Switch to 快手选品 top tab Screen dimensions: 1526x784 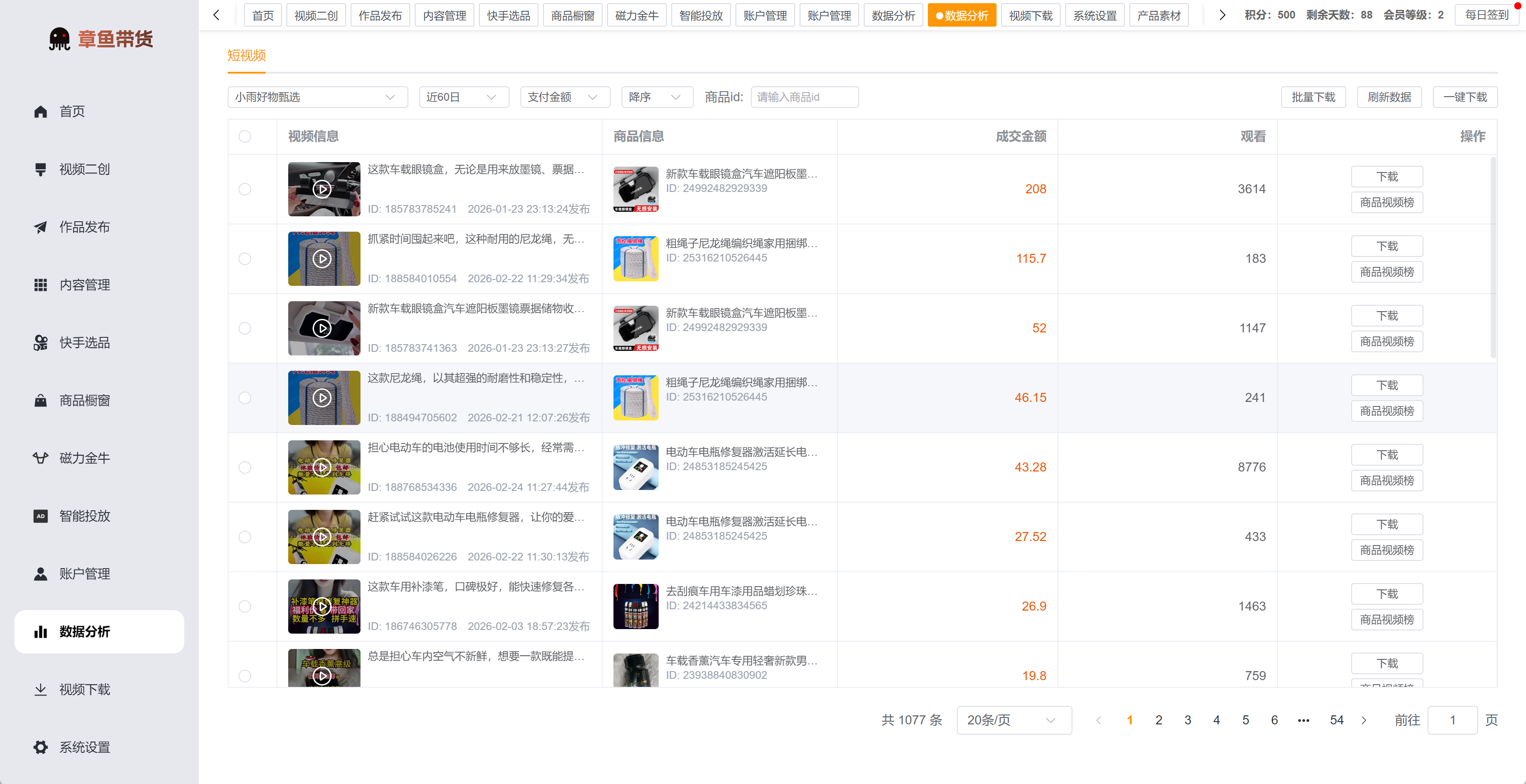tap(508, 15)
